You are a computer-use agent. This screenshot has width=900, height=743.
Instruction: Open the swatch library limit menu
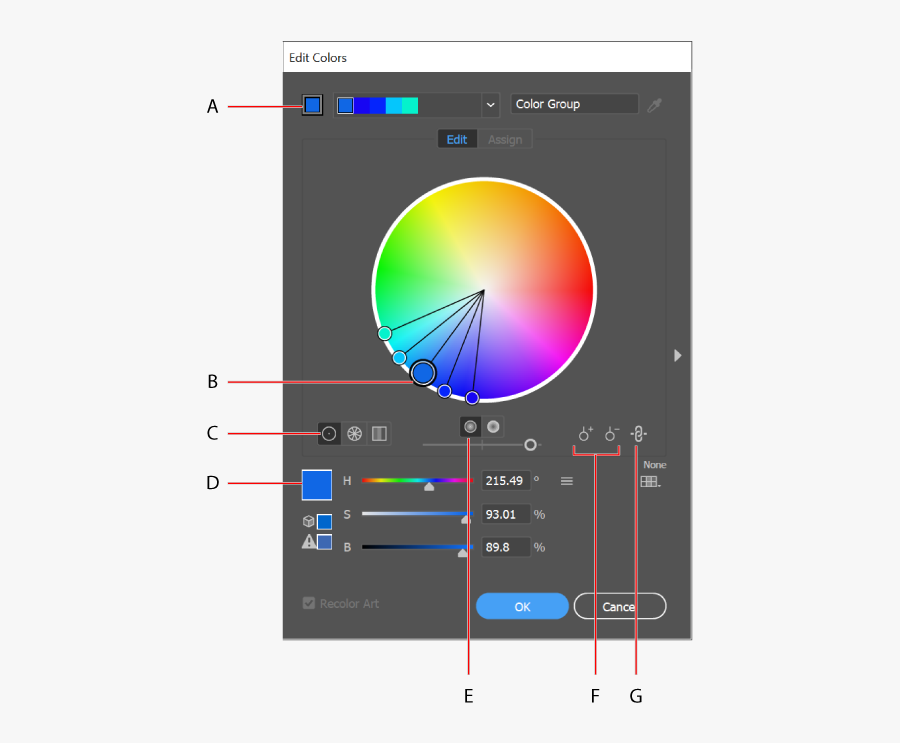651,481
